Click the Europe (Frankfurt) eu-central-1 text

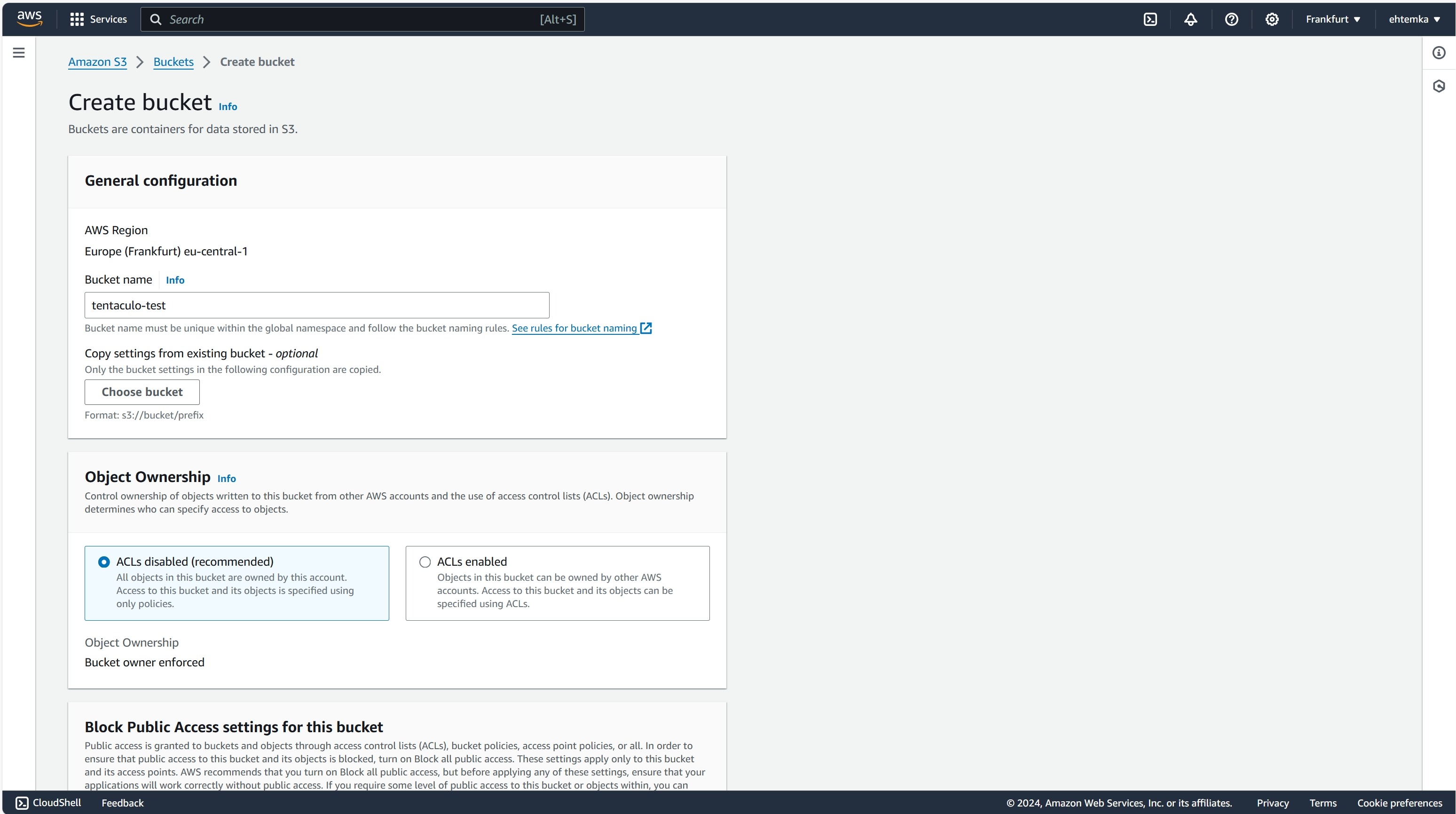click(x=166, y=251)
